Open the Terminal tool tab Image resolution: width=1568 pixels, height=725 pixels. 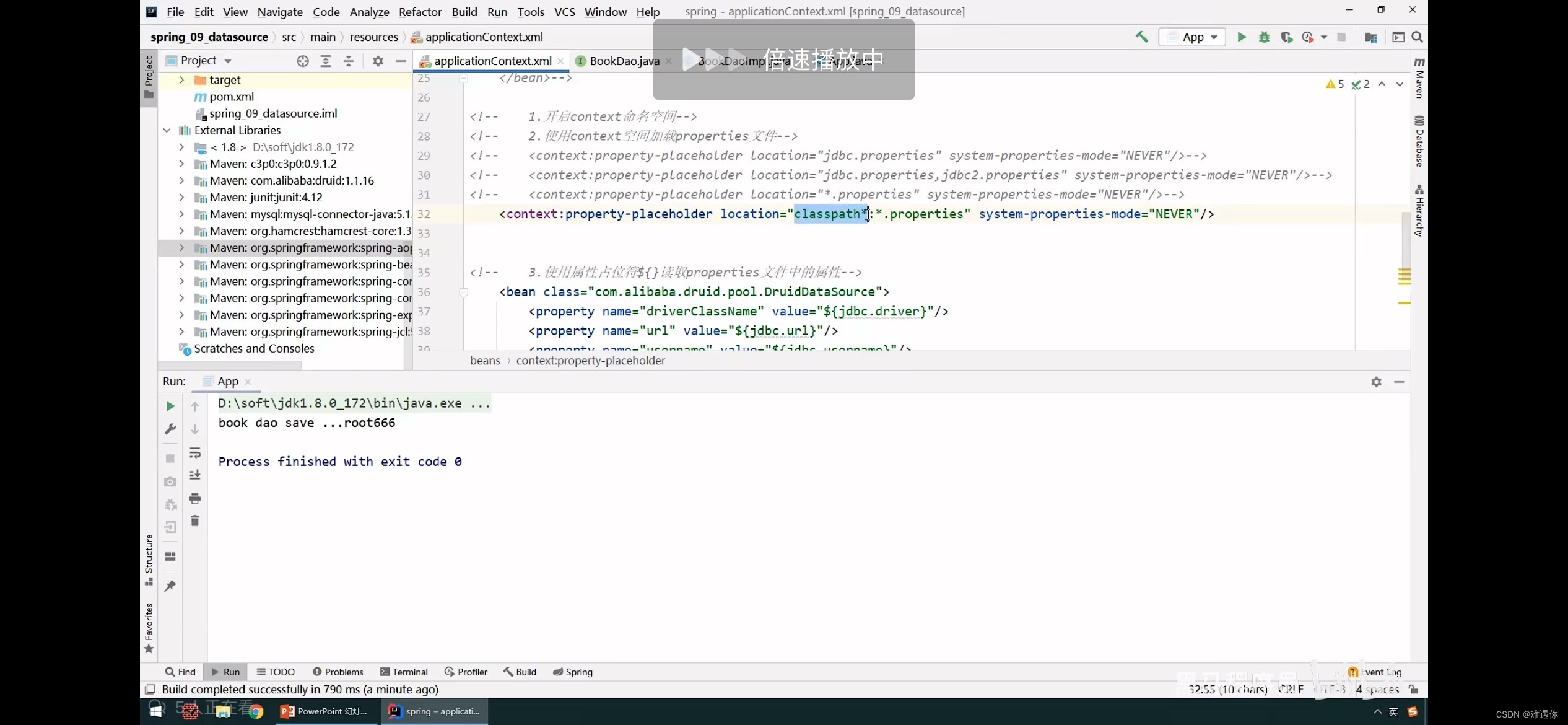coord(404,672)
